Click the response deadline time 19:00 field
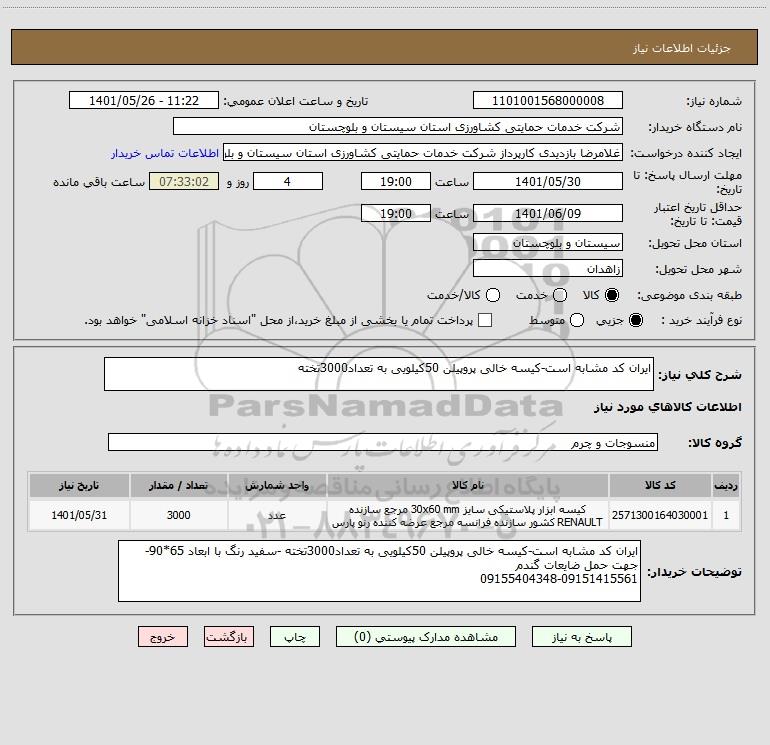The image size is (770, 745). pyautogui.click(x=396, y=181)
